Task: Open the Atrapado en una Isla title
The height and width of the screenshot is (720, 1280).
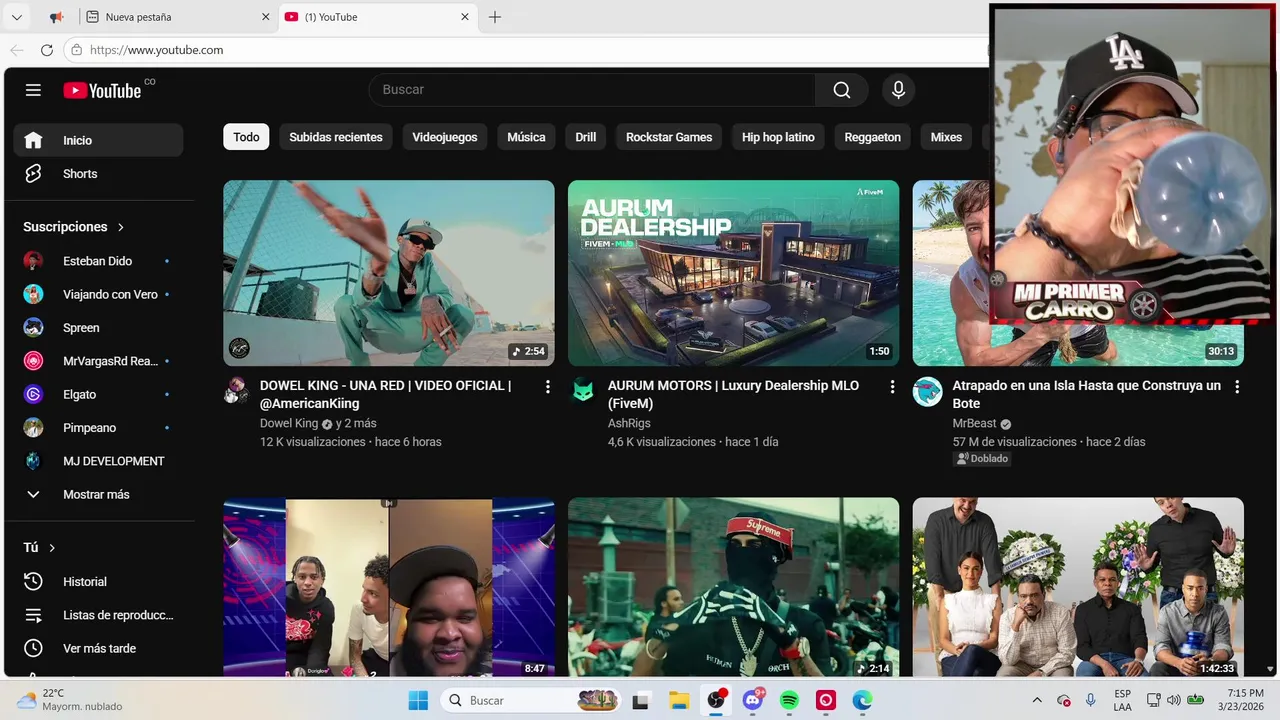Action: point(1086,394)
